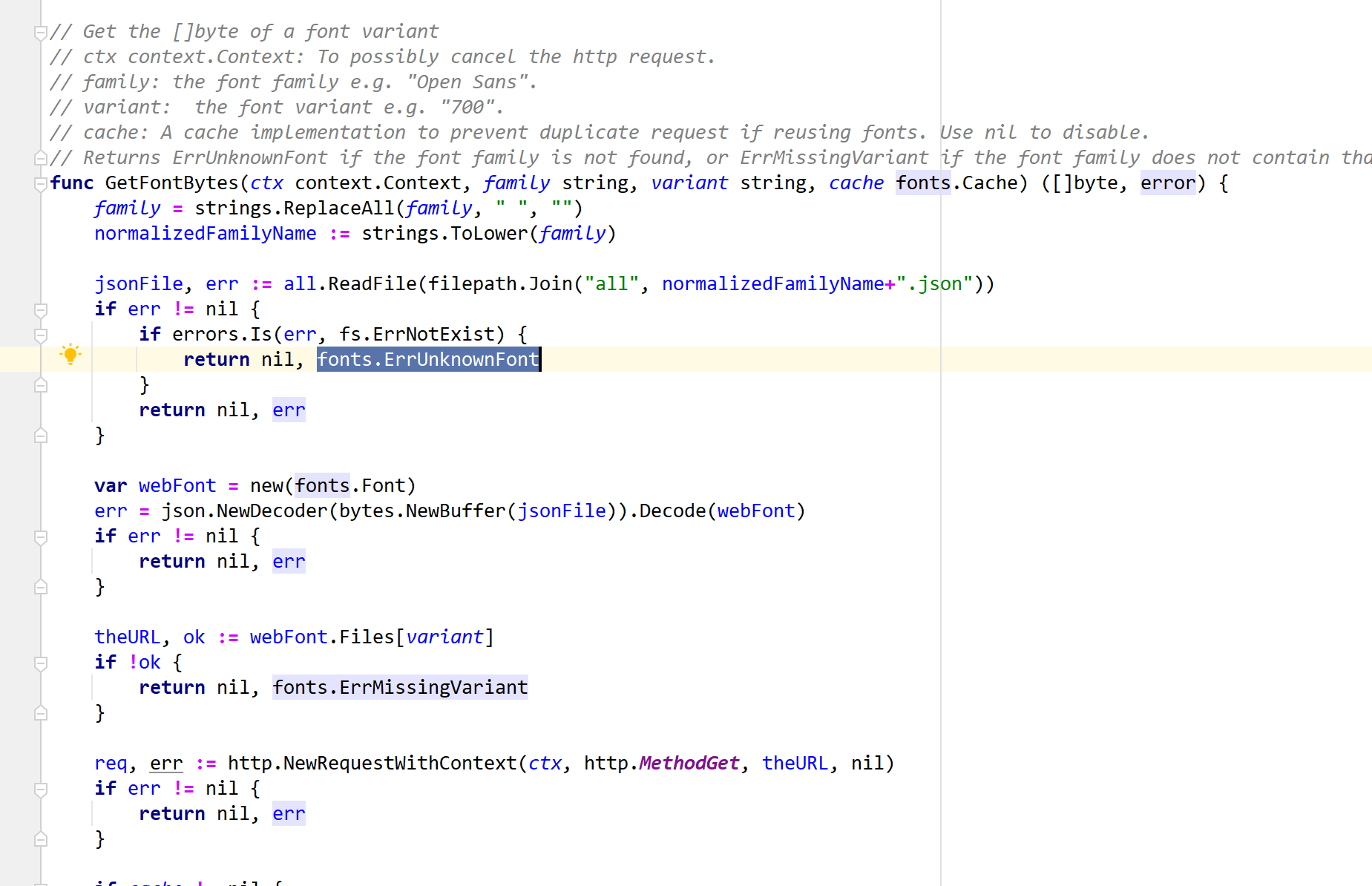Click the 'ok' variable in theURL assignment
The height and width of the screenshot is (886, 1372).
click(x=194, y=637)
